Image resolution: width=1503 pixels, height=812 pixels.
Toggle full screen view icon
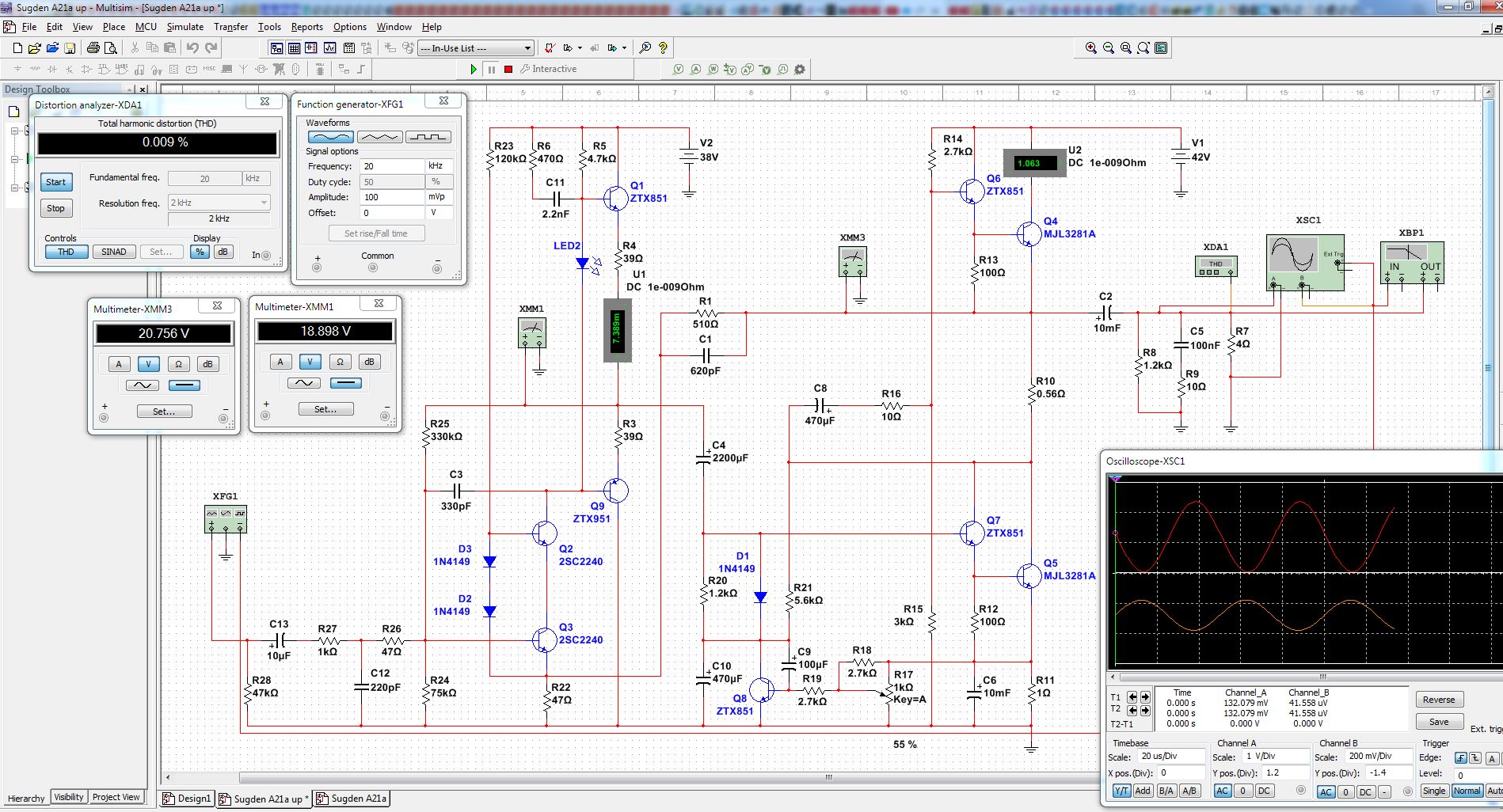pos(1161,48)
